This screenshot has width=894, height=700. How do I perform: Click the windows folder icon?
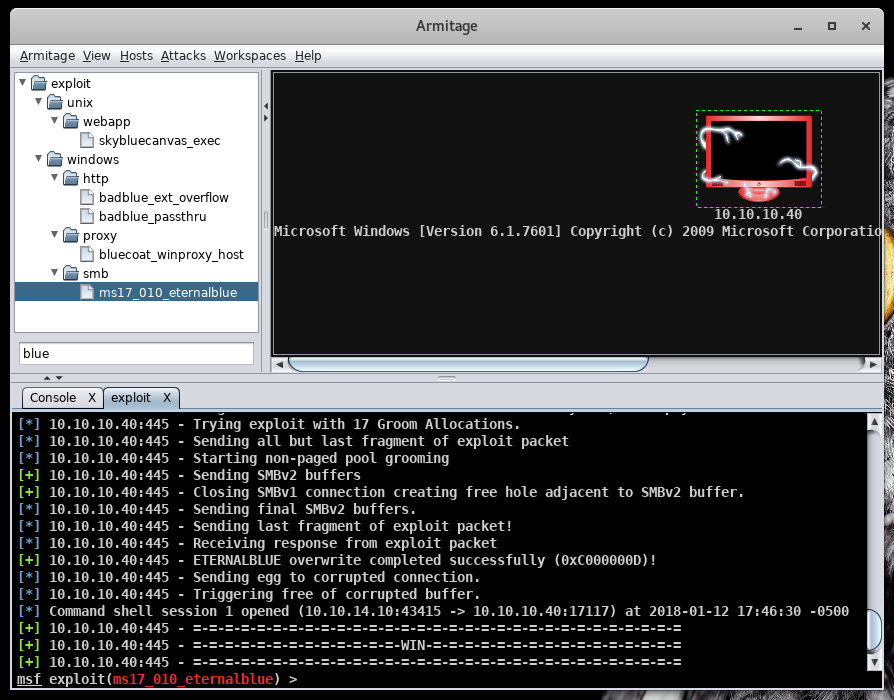(55, 159)
